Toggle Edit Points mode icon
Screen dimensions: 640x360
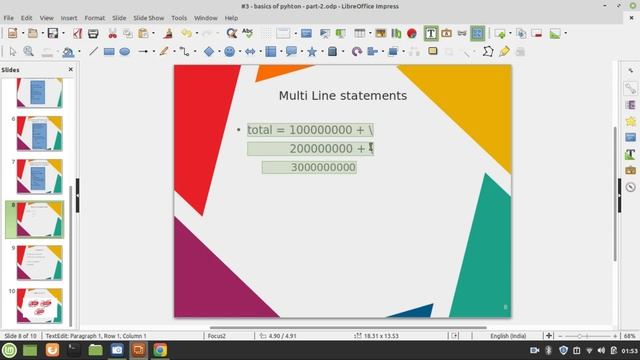[488, 51]
